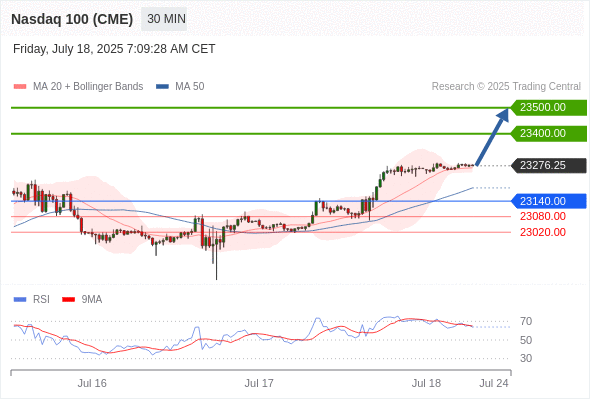Click the RSI 70 level label
Screen dimensions: 590x400
(x=526, y=322)
